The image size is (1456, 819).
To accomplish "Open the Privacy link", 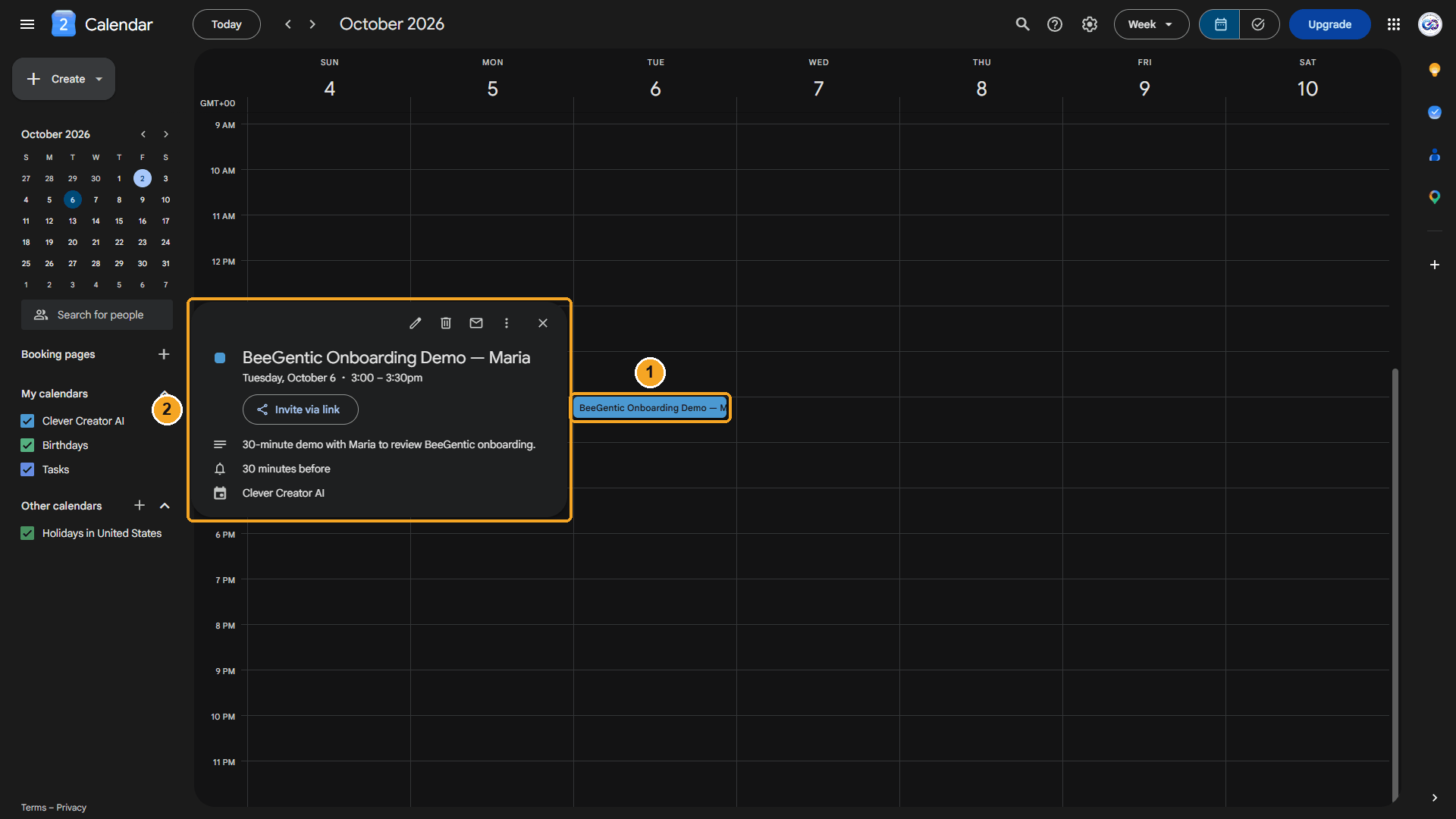I will [x=71, y=808].
